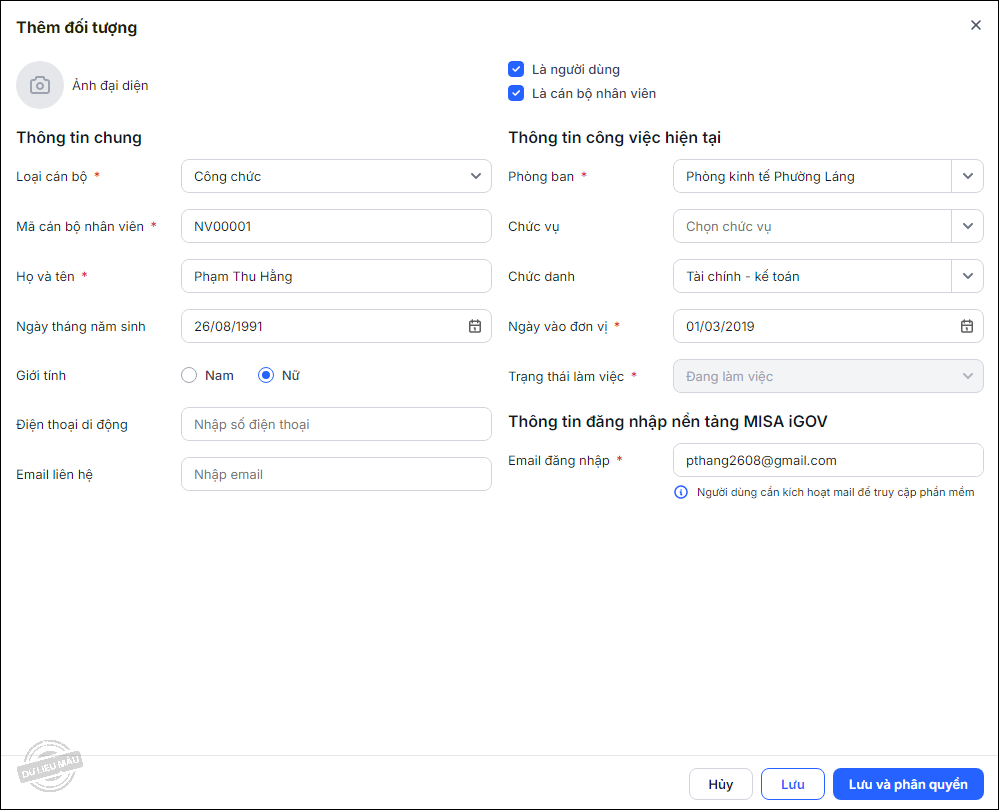Open the Phòng ban dropdown arrow
The height and width of the screenshot is (810, 999).
[967, 176]
